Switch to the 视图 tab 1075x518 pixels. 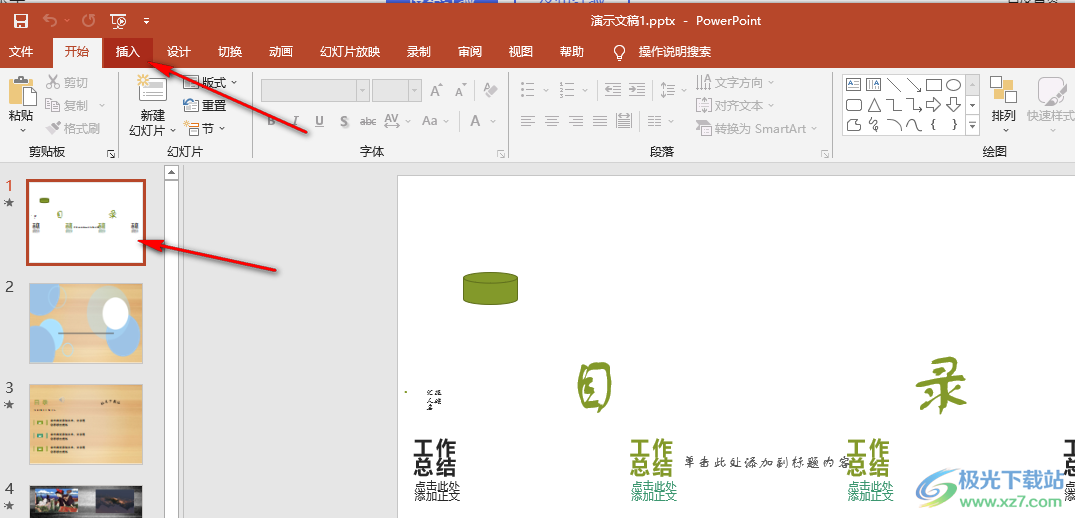tap(520, 51)
